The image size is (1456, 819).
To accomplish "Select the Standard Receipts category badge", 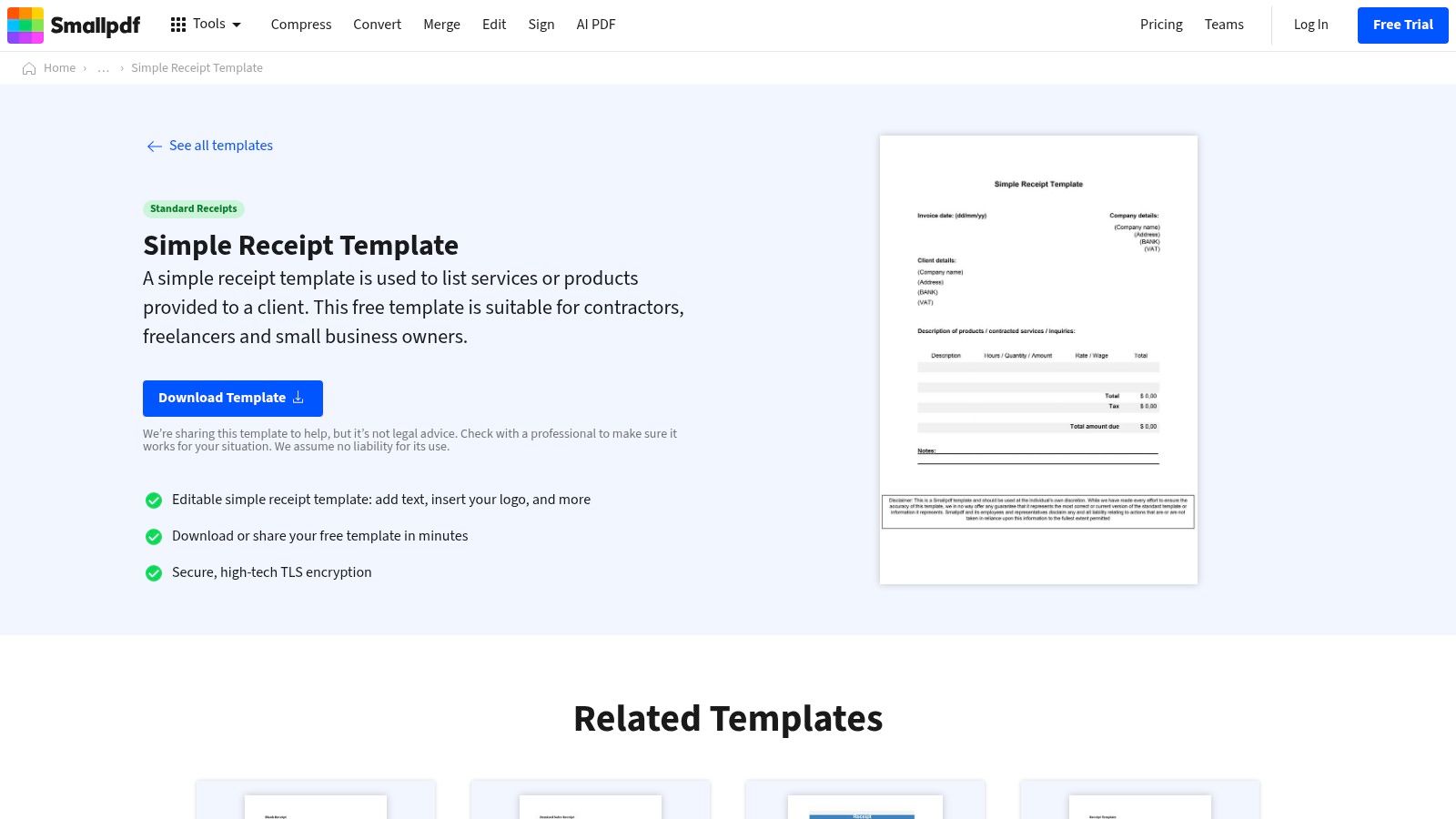I will [193, 208].
